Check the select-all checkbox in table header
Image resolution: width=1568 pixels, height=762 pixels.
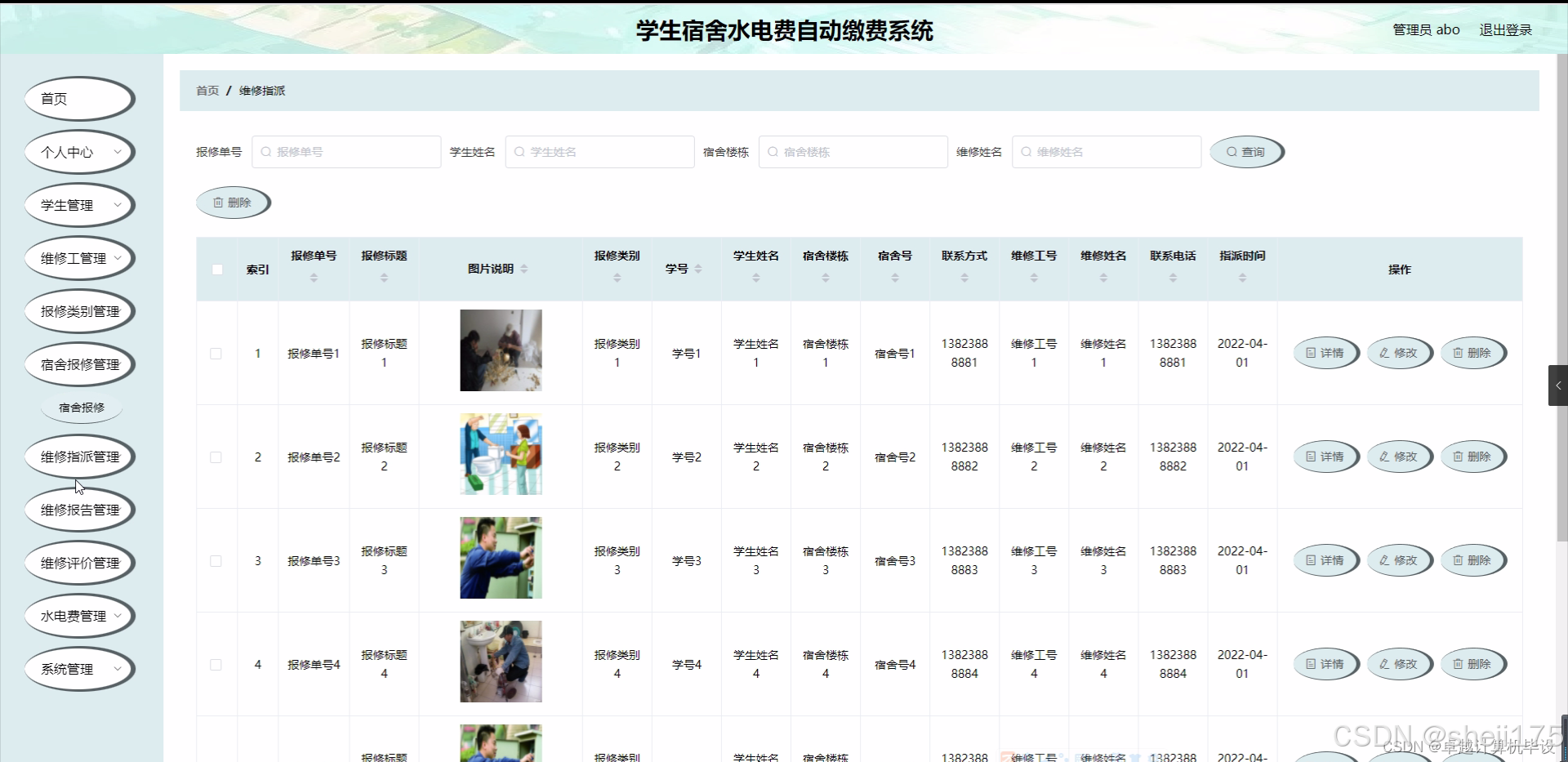[x=216, y=269]
